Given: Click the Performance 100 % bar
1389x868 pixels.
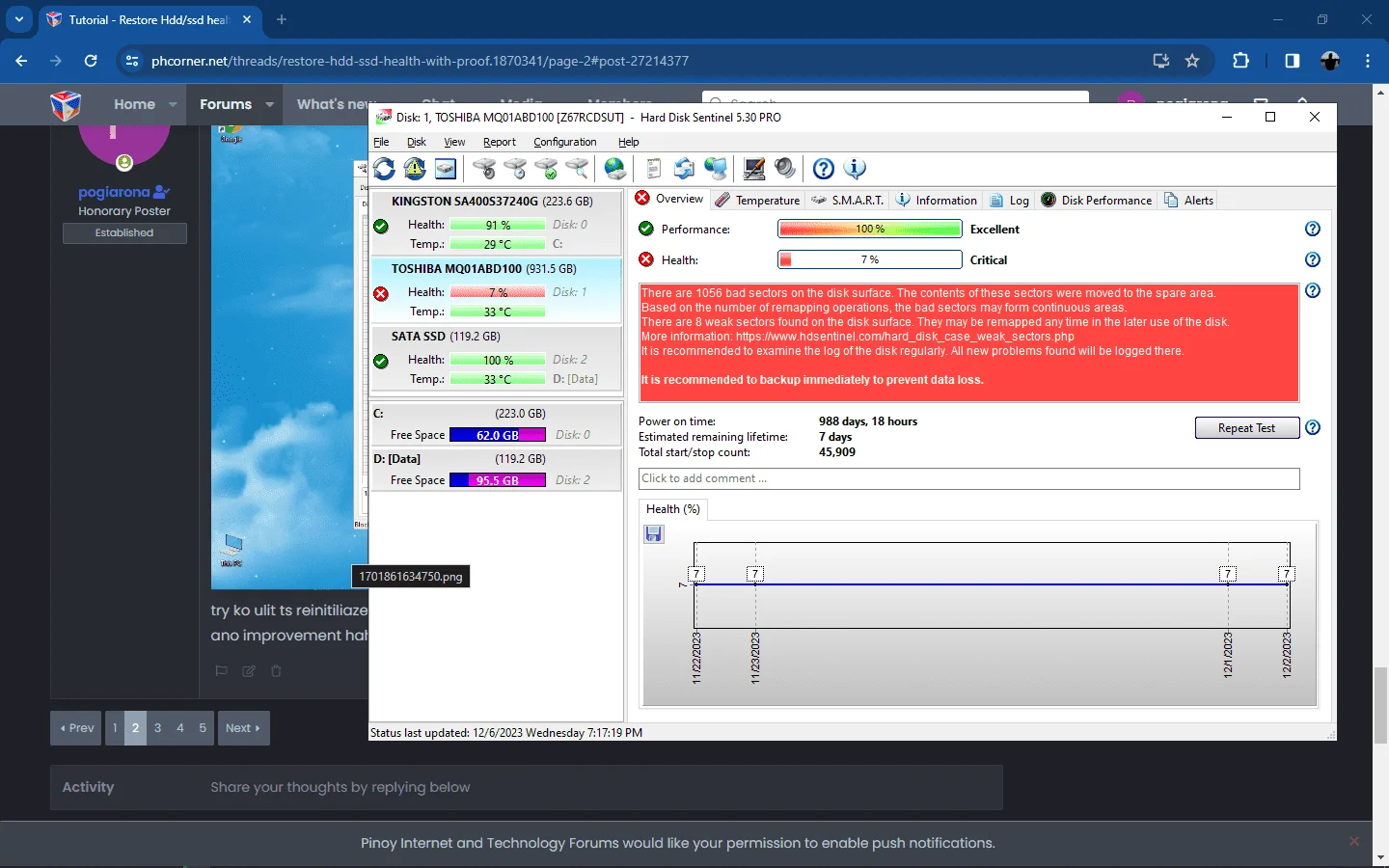Looking at the screenshot, I should click(870, 229).
